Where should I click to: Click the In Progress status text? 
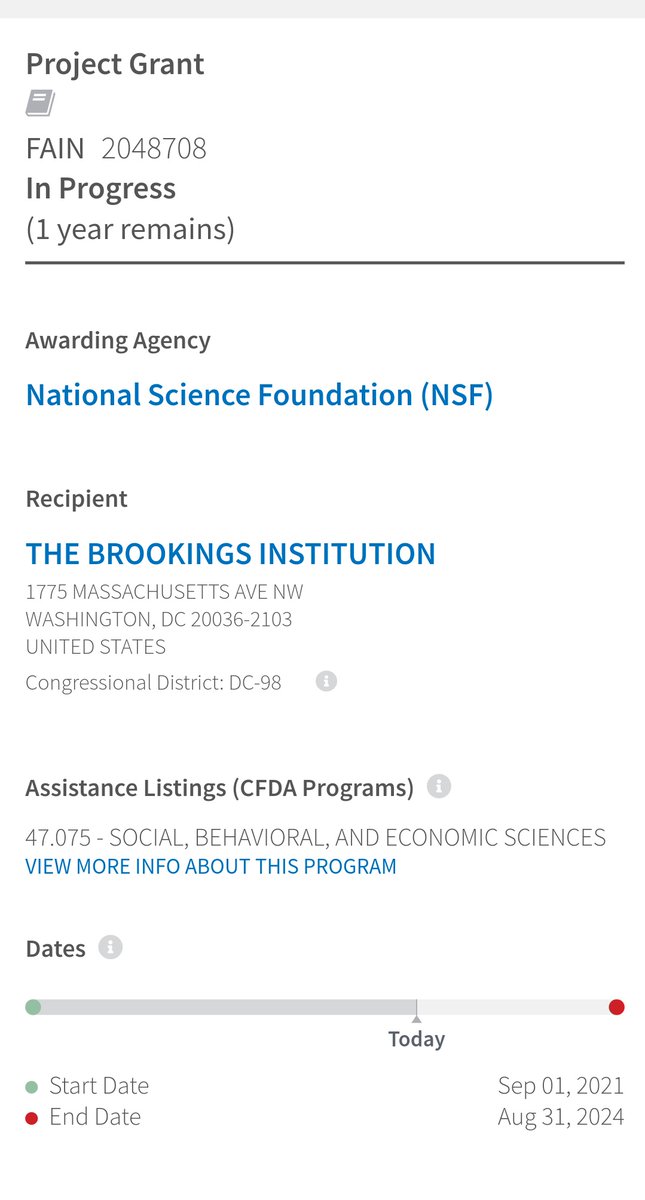point(101,189)
